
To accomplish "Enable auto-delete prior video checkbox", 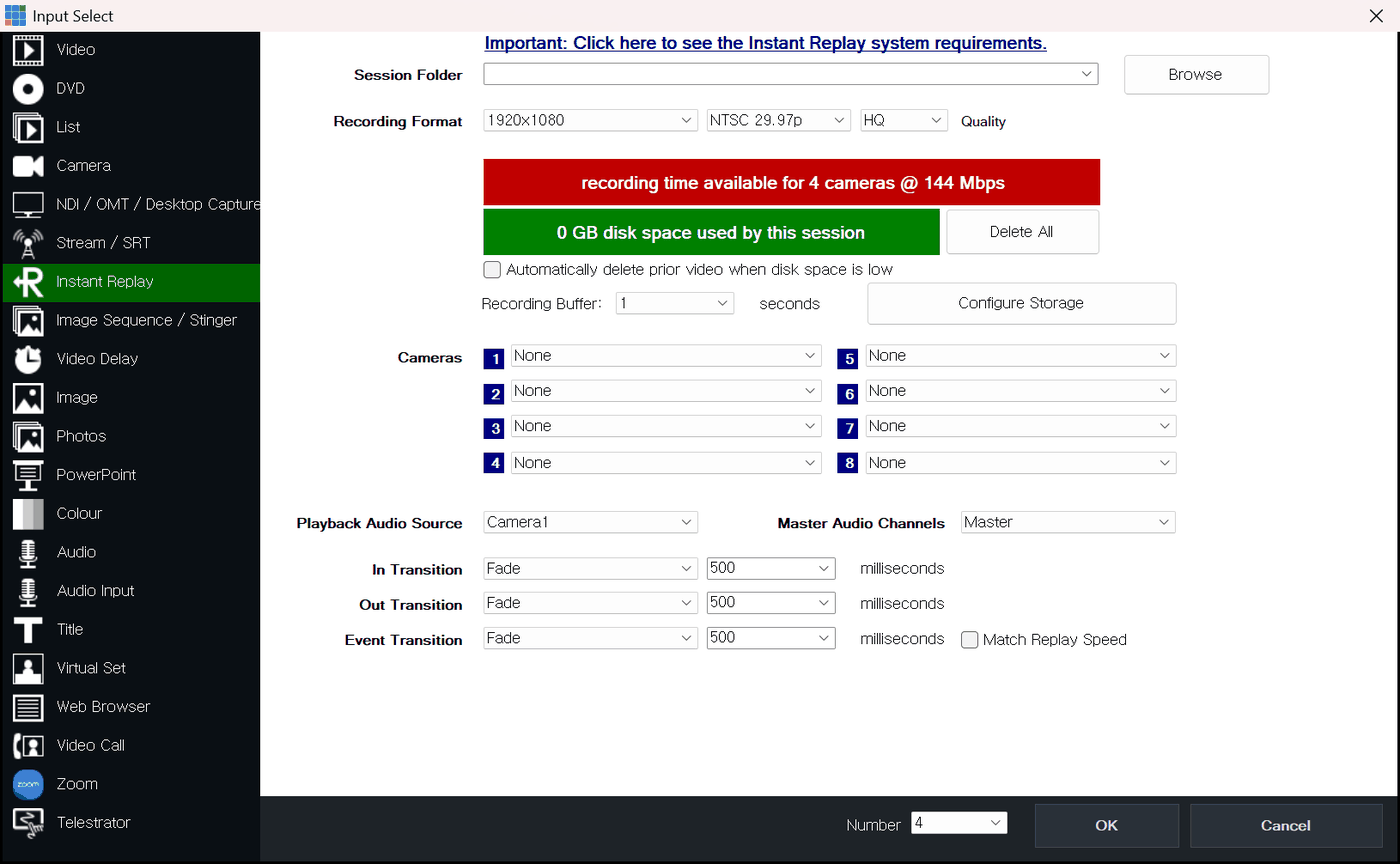I will click(491, 270).
